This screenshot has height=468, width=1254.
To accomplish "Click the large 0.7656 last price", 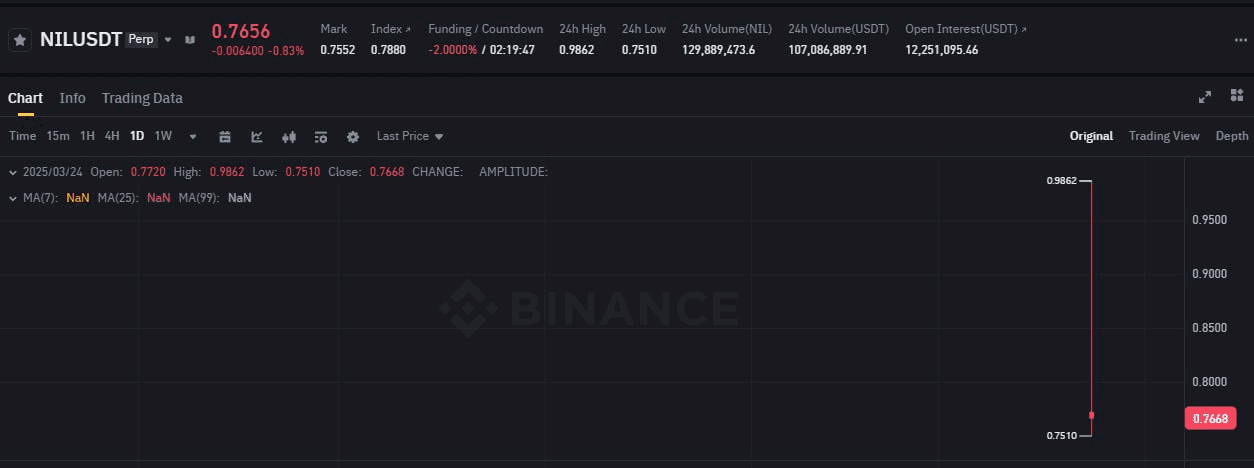I will (241, 31).
